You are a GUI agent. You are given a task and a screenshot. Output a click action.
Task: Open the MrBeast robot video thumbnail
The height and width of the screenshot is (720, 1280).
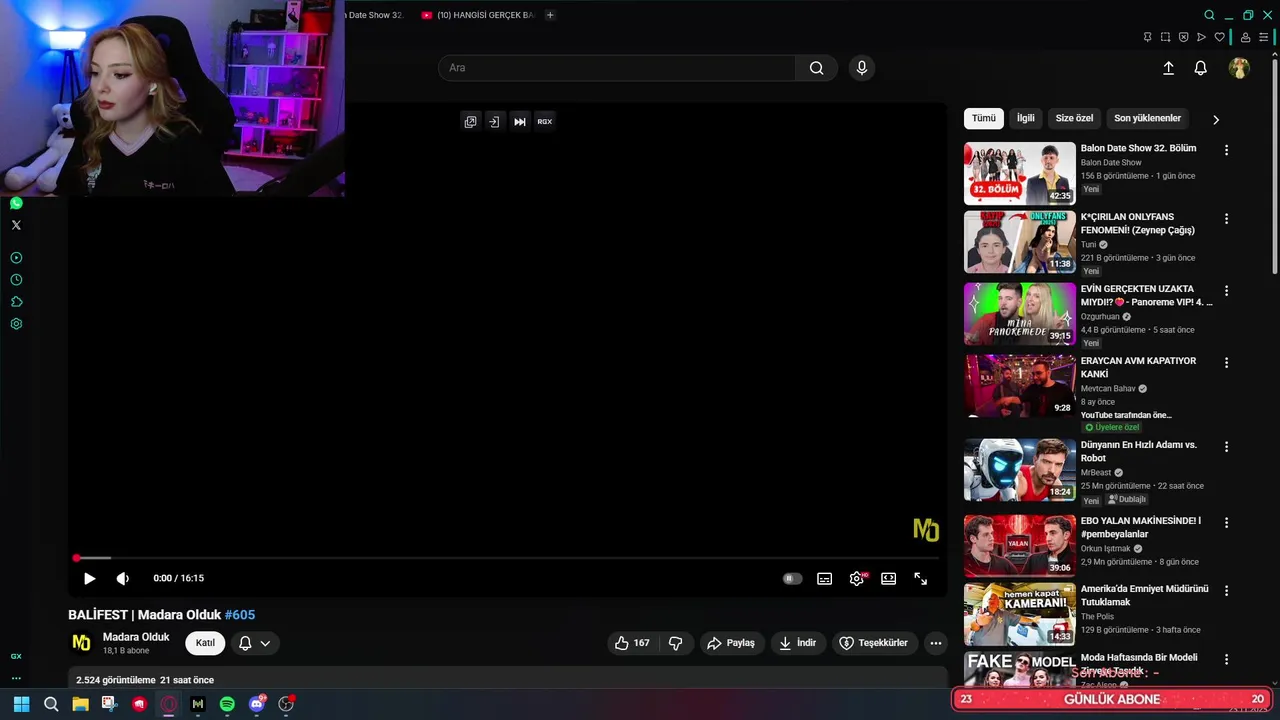tap(1020, 469)
